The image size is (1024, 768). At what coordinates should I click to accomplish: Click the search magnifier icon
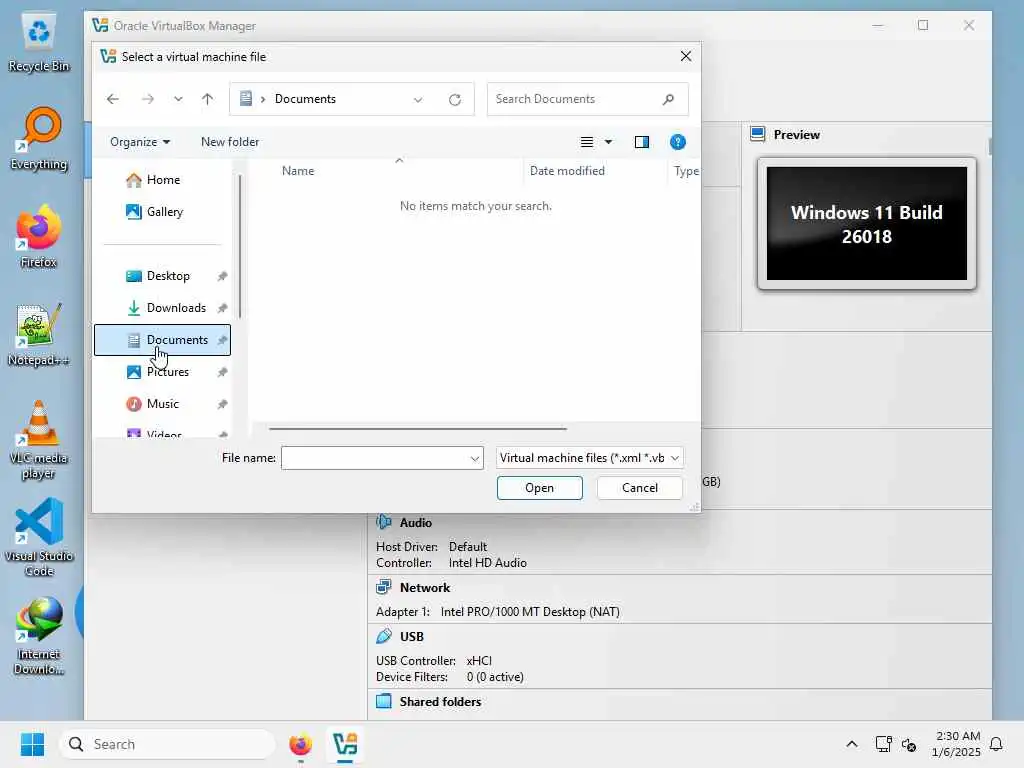click(x=667, y=99)
